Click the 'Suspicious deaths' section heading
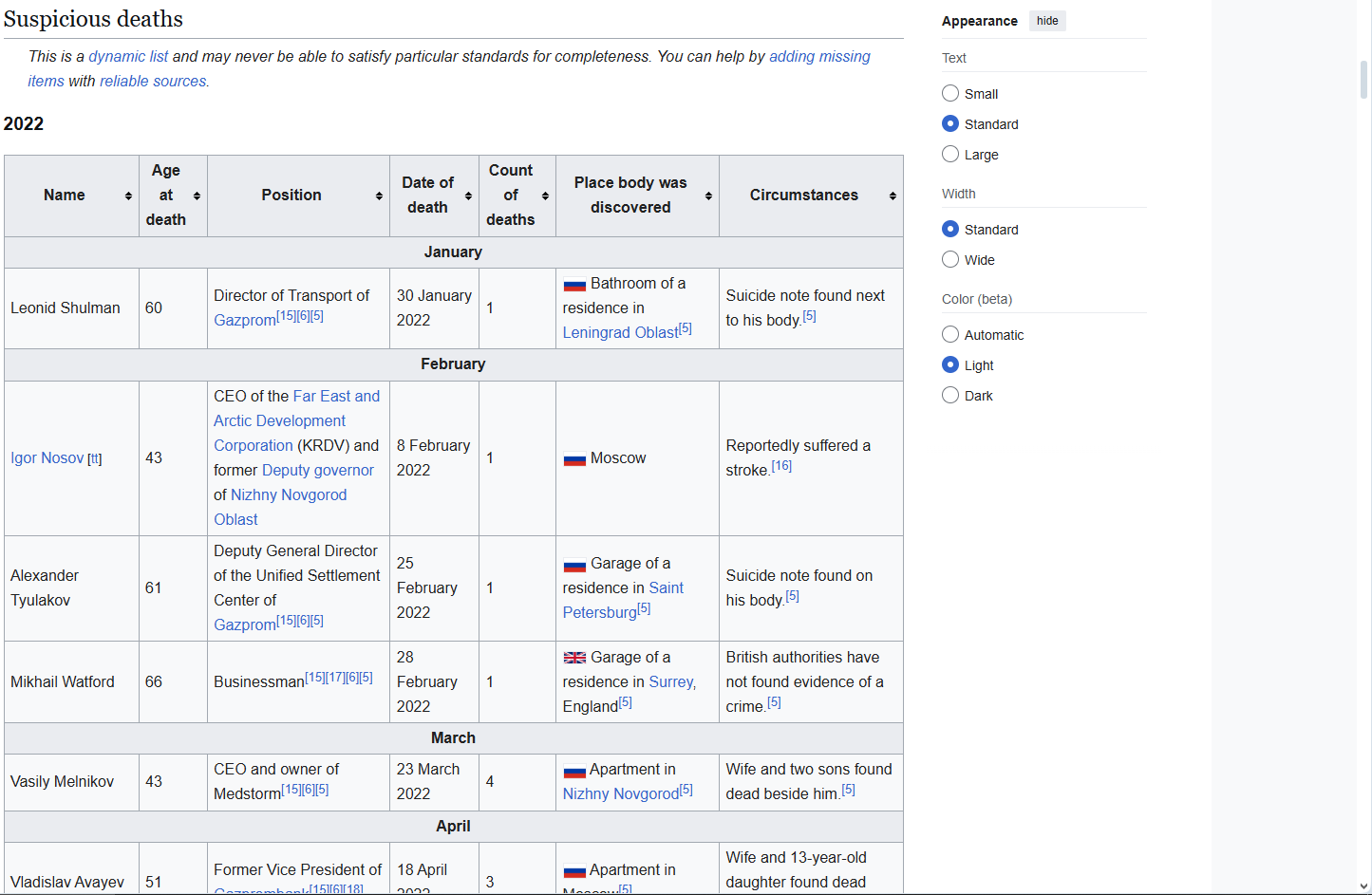Screen dimensions: 1372x895 point(93,19)
